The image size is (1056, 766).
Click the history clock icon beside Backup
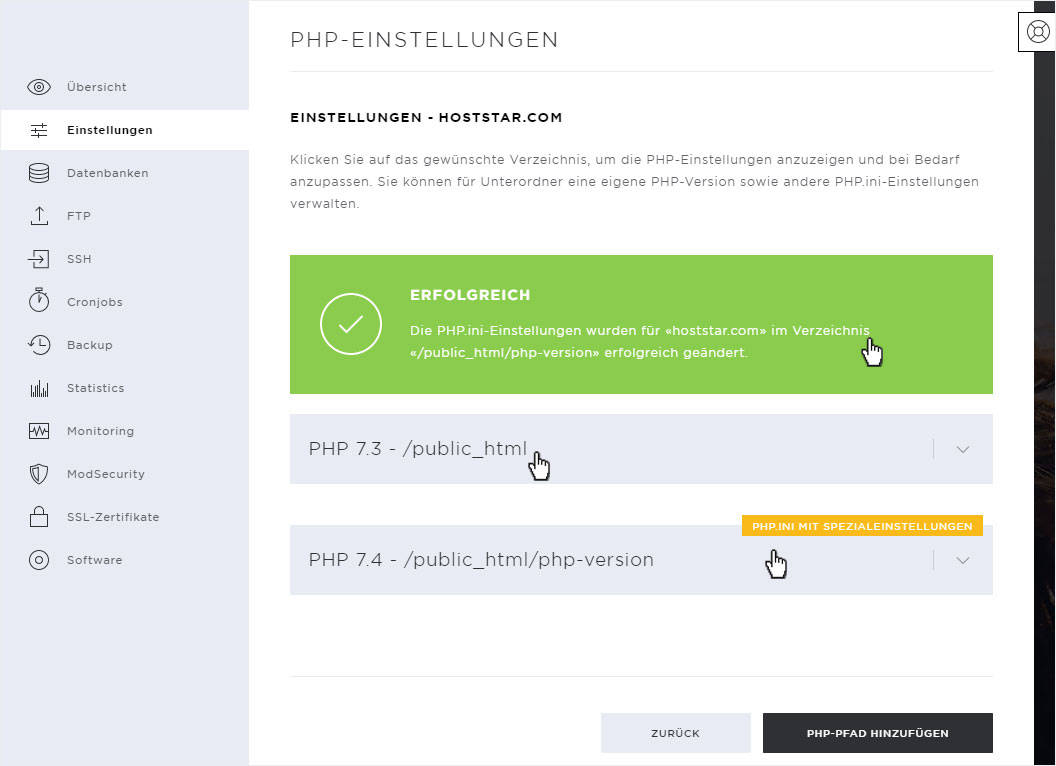point(39,344)
